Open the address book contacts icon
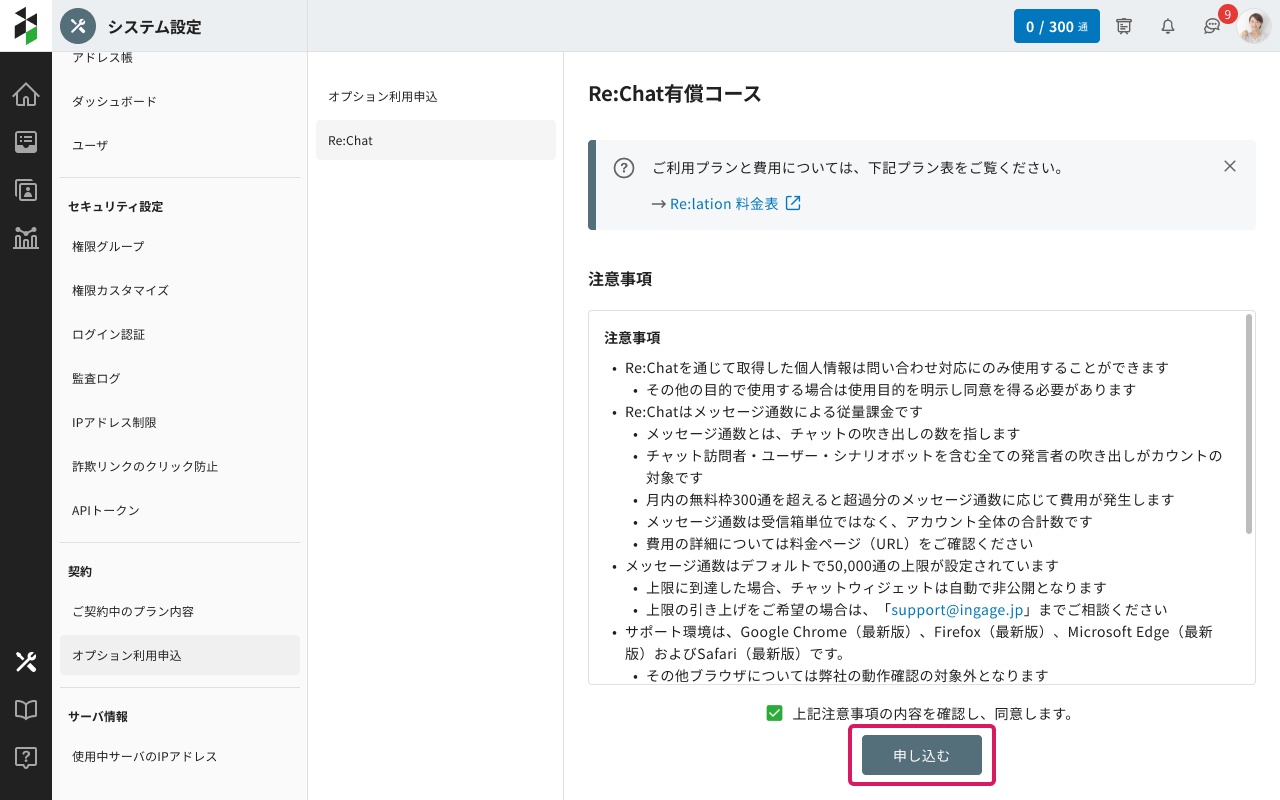Screen dimensions: 1280x800 tap(26, 190)
